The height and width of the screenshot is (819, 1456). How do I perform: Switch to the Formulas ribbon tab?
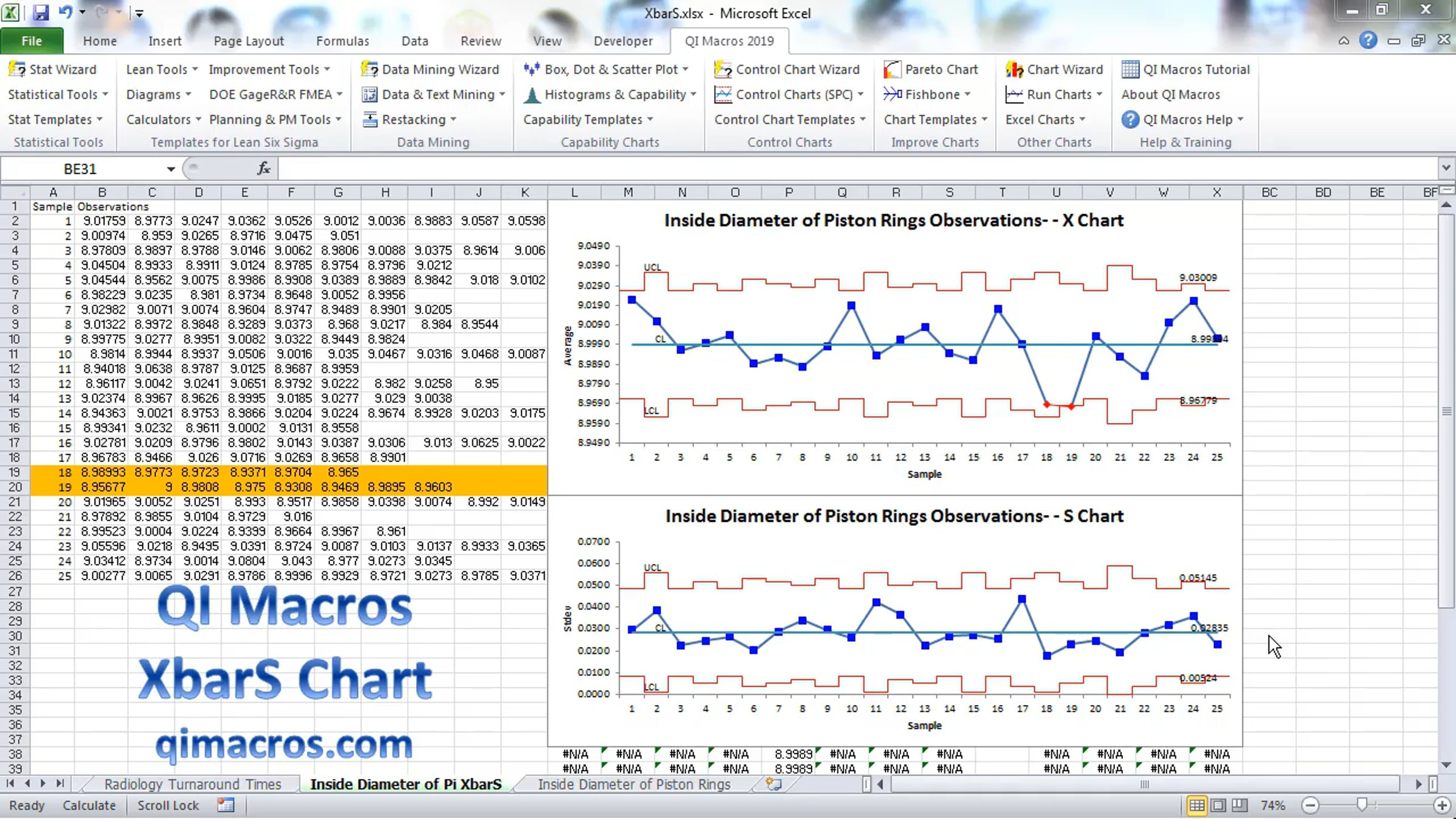tap(342, 41)
